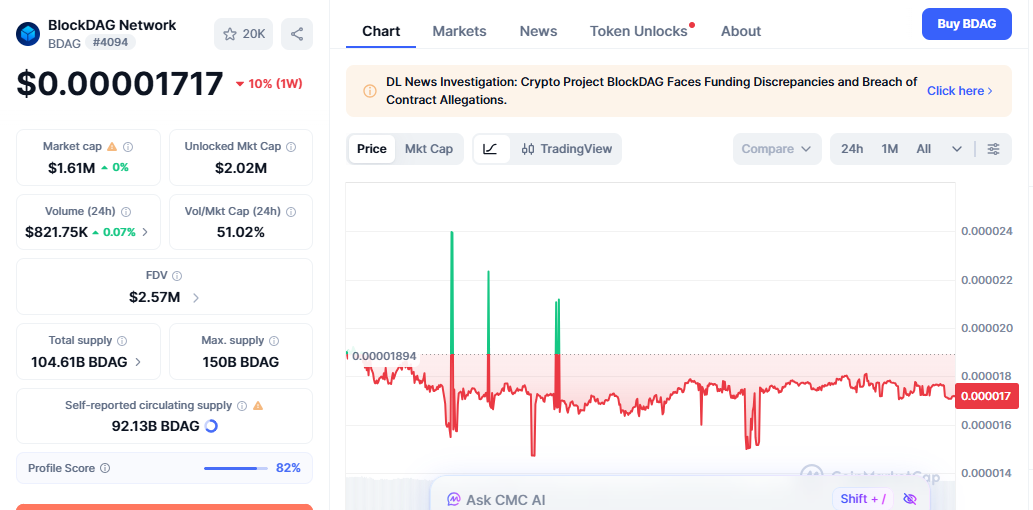Viewport: 1033px width, 510px height.
Task: Open the share icon button
Action: pyautogui.click(x=297, y=34)
